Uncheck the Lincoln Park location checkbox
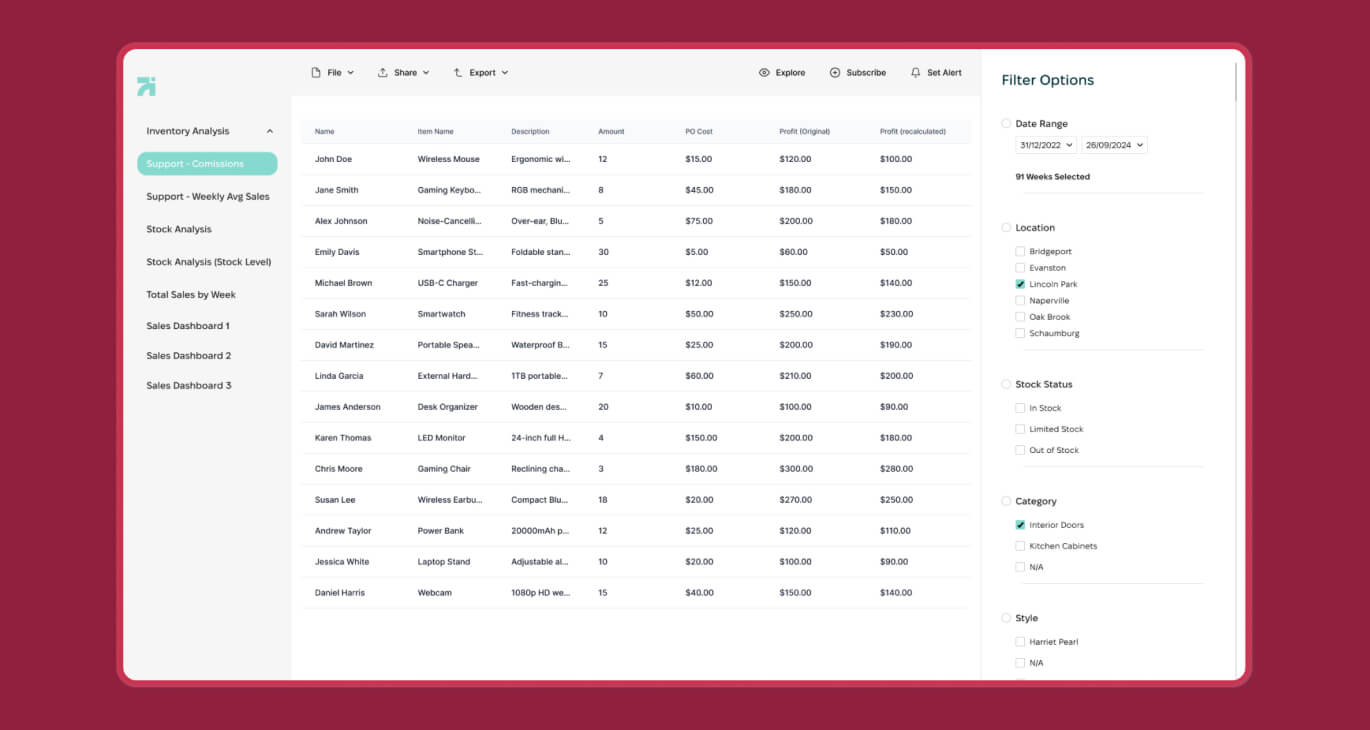Image resolution: width=1370 pixels, height=730 pixels. pos(1020,284)
